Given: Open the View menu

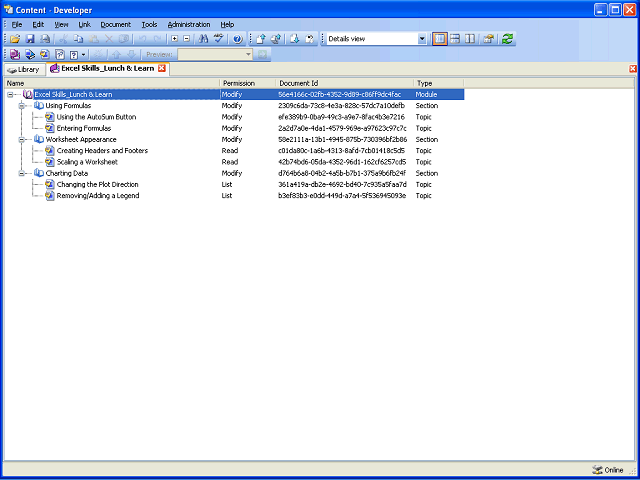Looking at the screenshot, I should tap(61, 24).
